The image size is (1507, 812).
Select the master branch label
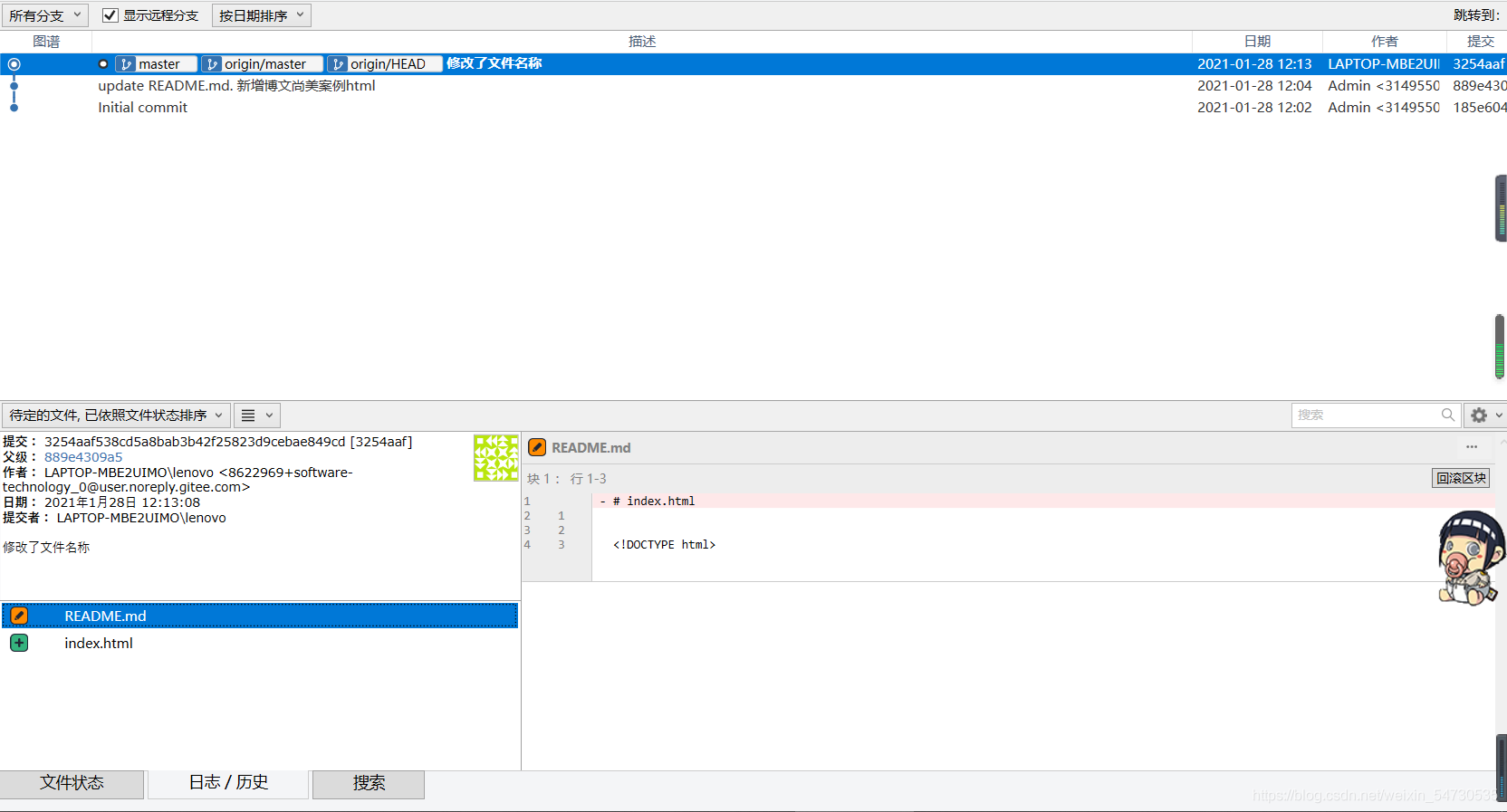point(157,64)
